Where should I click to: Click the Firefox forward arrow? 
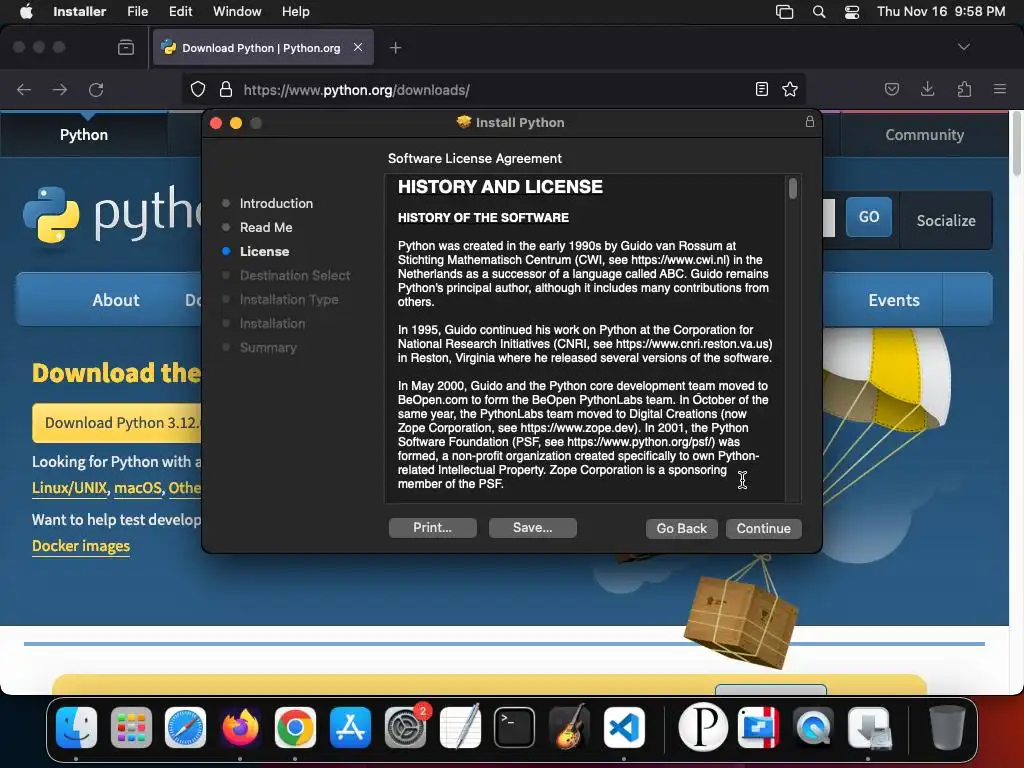pyautogui.click(x=60, y=89)
